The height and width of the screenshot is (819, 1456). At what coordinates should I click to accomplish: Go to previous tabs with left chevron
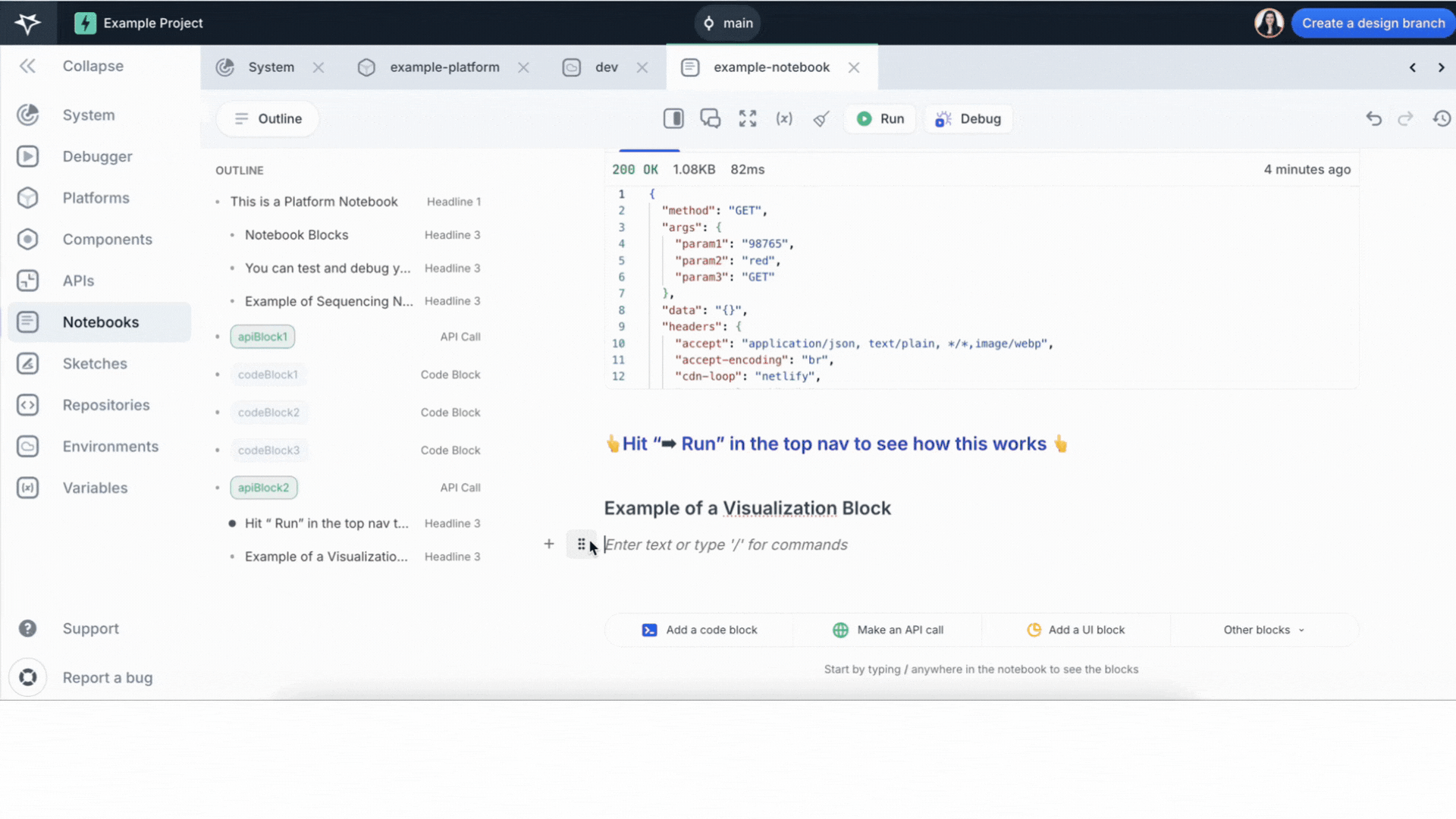[1412, 67]
